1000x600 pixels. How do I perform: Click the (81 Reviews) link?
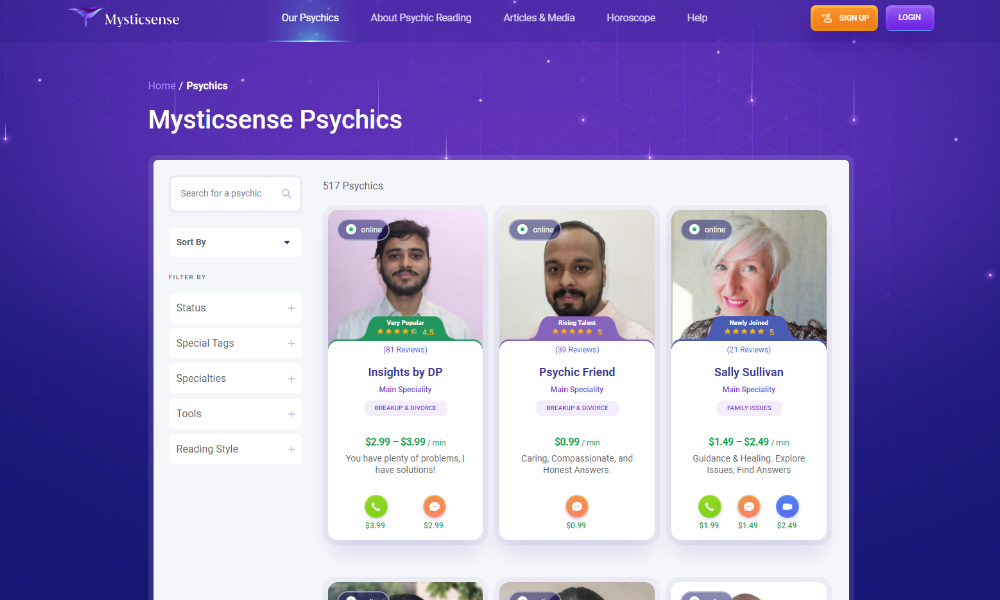tap(405, 350)
